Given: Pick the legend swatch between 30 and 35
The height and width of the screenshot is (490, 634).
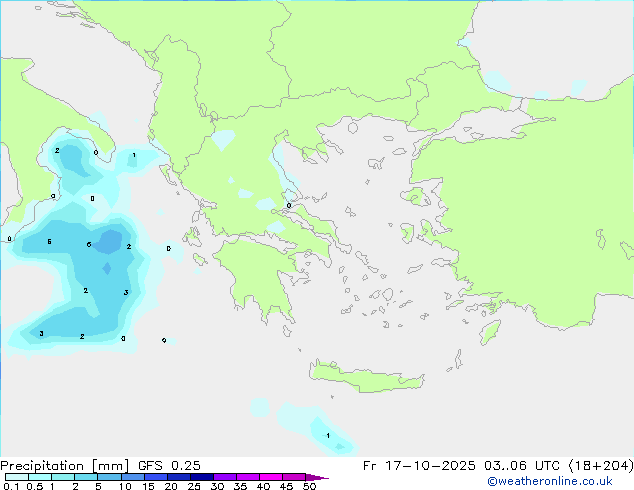Looking at the screenshot, I should pyautogui.click(x=225, y=477).
